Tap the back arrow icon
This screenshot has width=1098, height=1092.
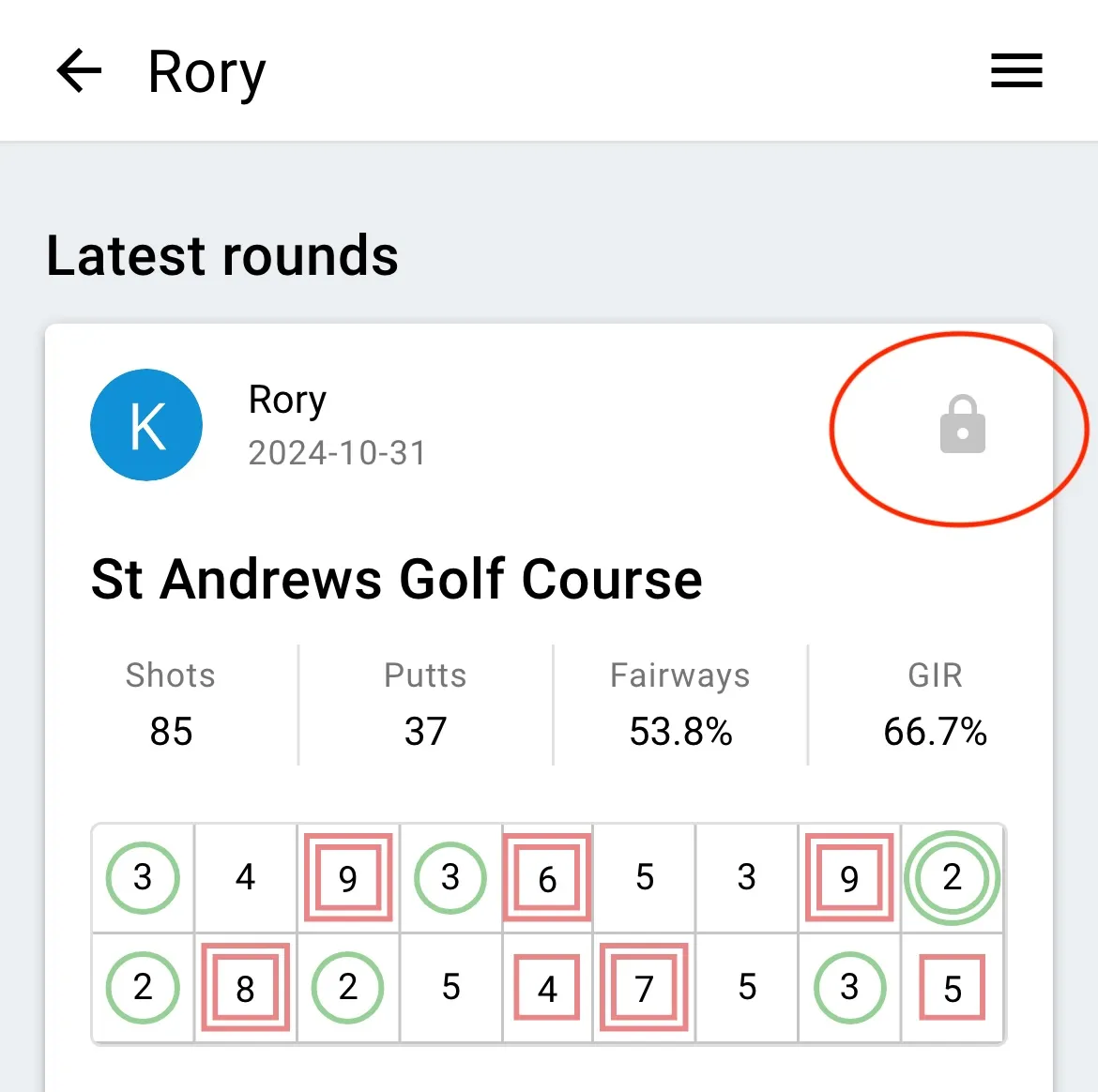[79, 70]
